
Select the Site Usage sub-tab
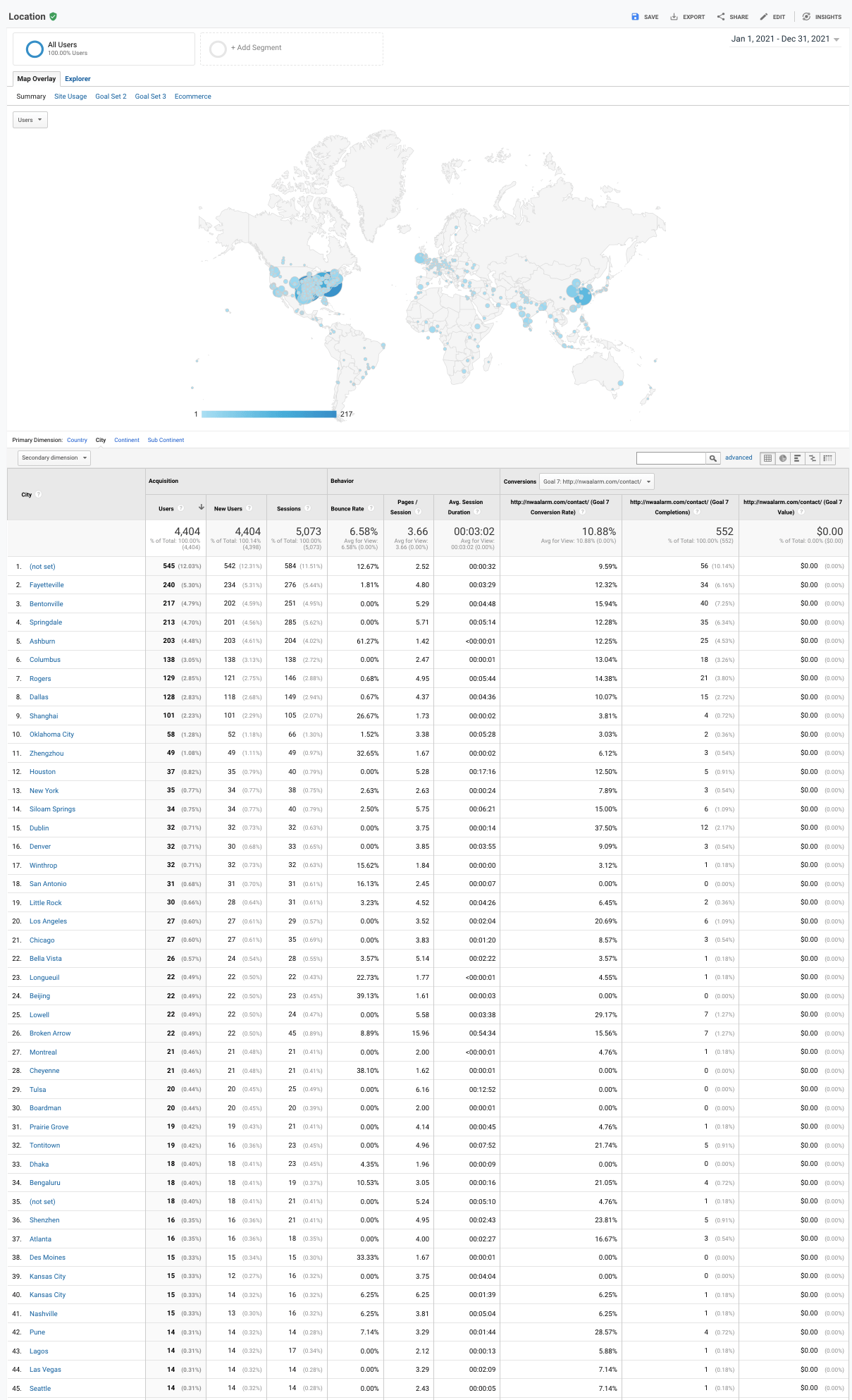tap(70, 97)
